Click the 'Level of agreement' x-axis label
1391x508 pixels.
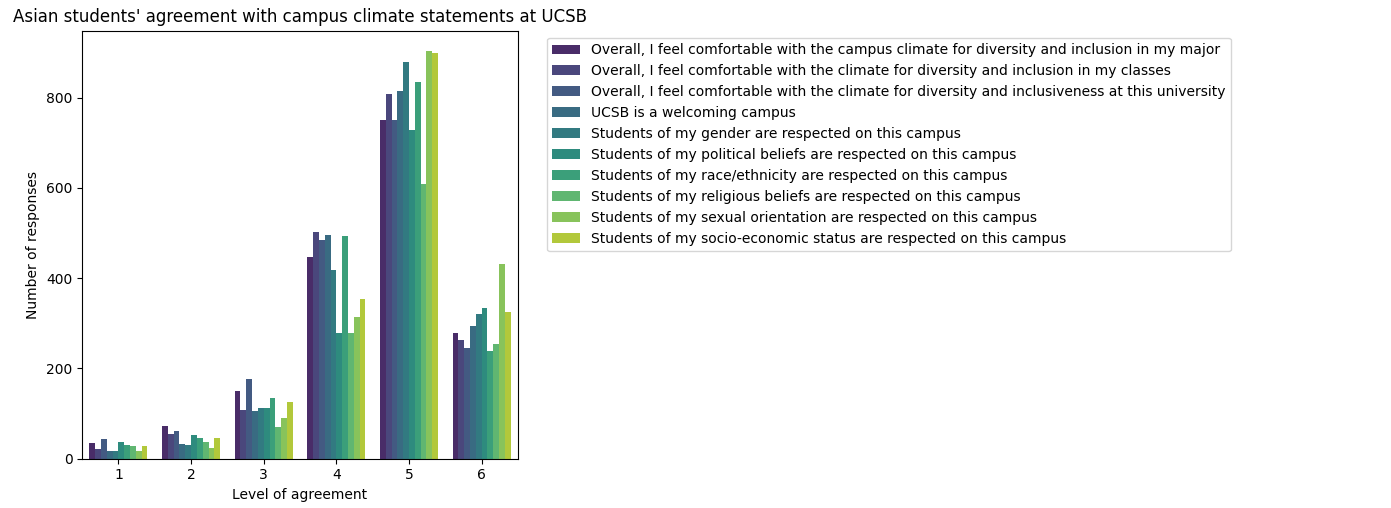click(299, 494)
